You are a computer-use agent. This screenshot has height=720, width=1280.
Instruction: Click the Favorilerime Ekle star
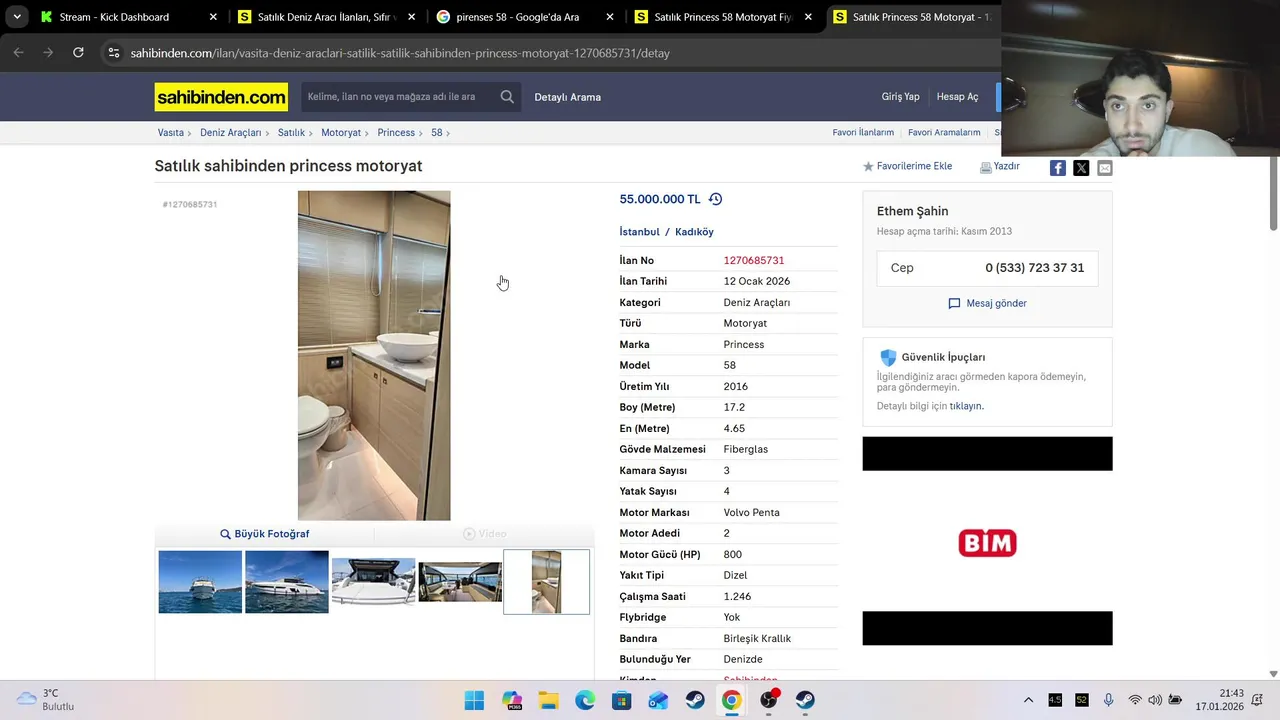click(868, 167)
